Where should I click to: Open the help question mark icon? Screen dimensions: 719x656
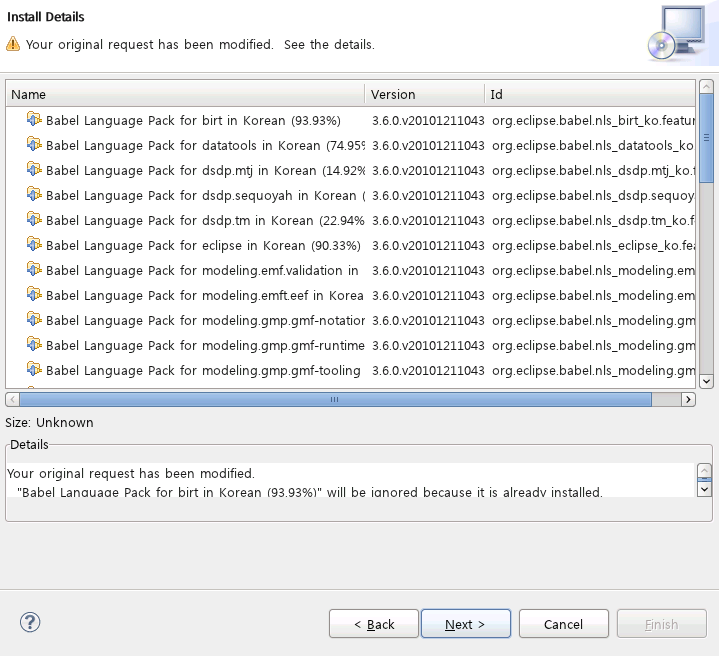pos(30,623)
